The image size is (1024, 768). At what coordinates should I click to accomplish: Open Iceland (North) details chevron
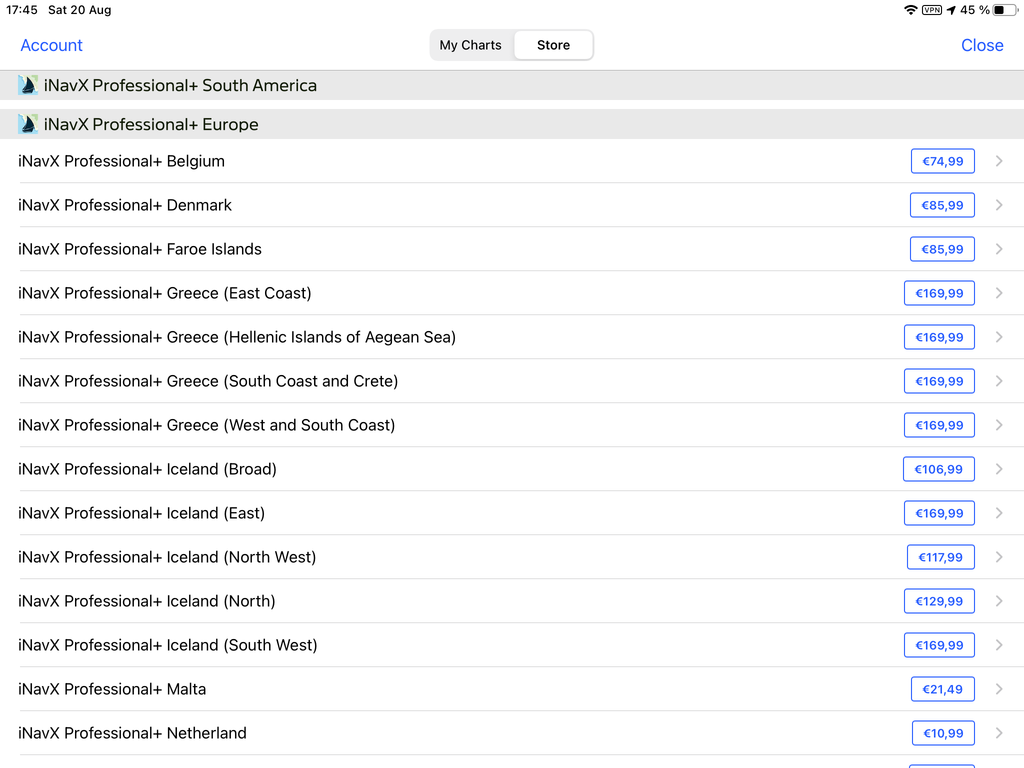[x=999, y=601]
